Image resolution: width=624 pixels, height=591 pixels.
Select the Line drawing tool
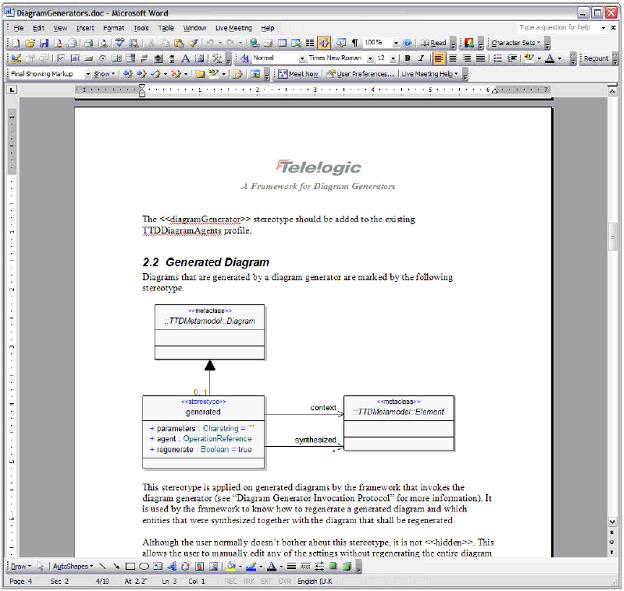coord(103,566)
